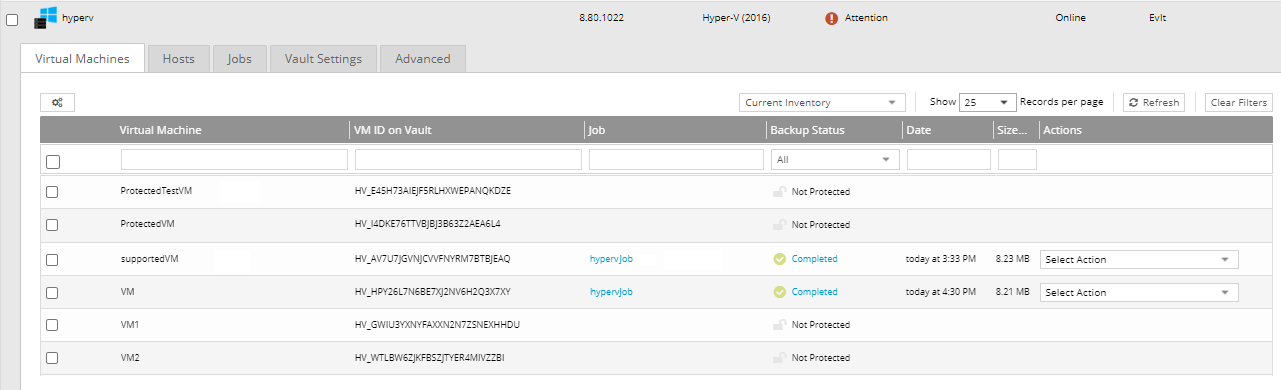Click vault ID HV_HPY26L7N6BE7XJ2NV6H2Q3X7XY
This screenshot has height=390, width=1281.
[x=433, y=292]
